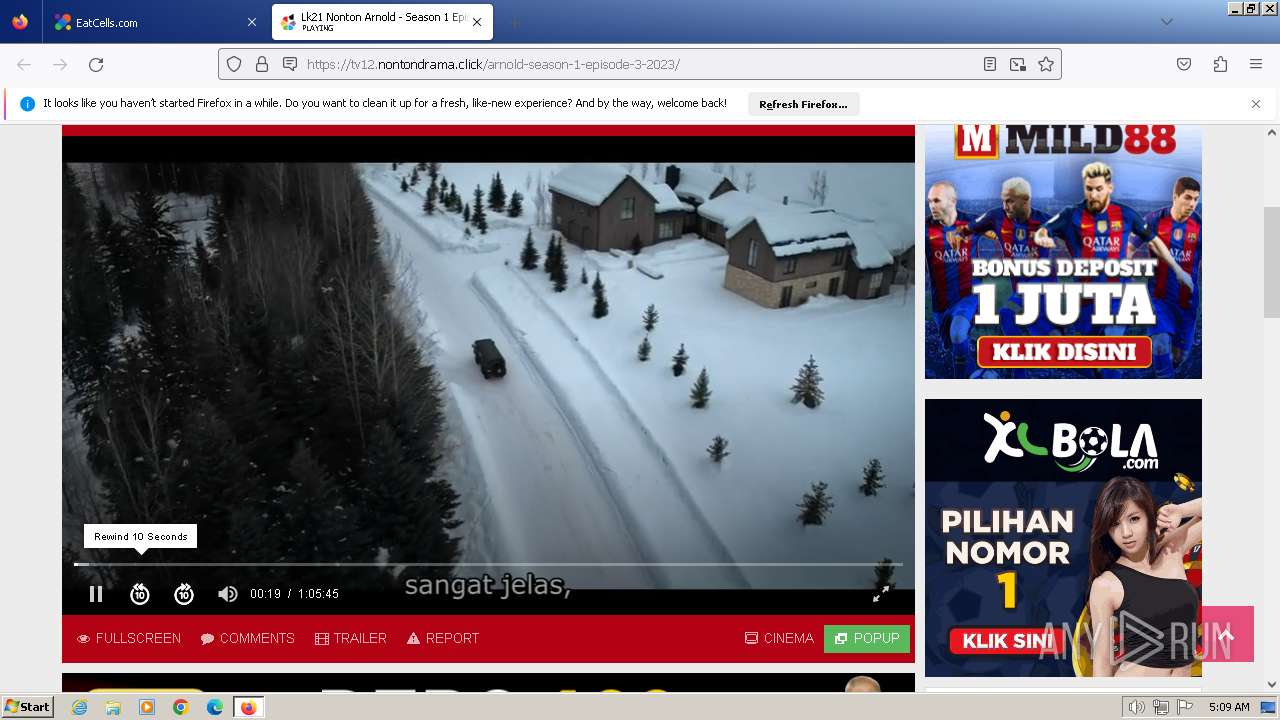Go back to previous page
Screen dimensions: 1280x720
click(x=24, y=64)
